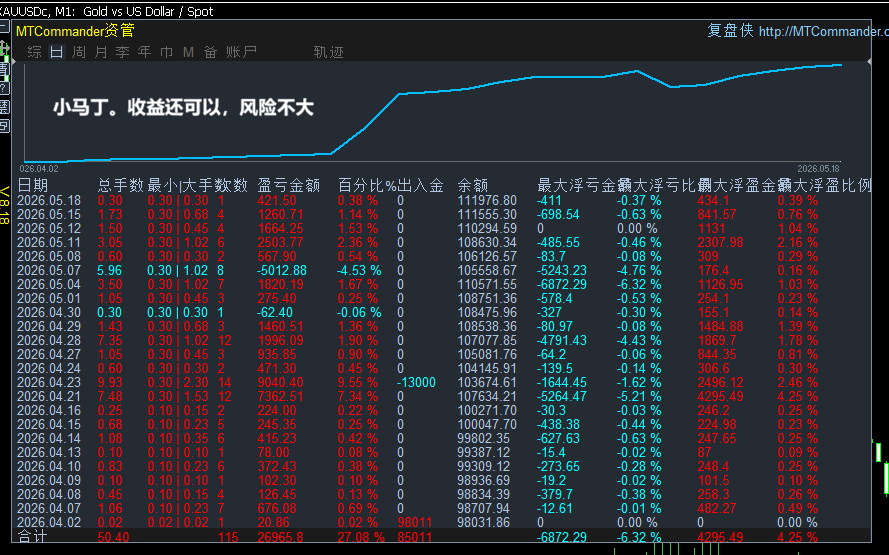The image size is (889, 555).
Task: Click the total profit 26965.8
Action: tap(281, 537)
